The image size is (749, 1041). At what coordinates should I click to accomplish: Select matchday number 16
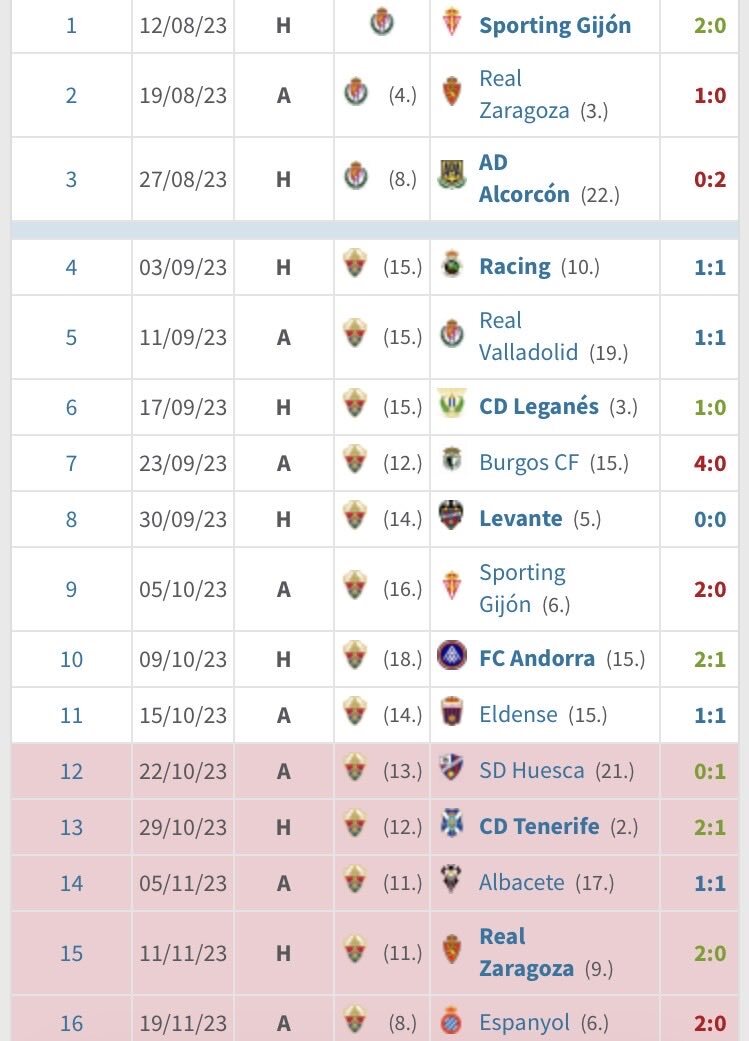[71, 1023]
